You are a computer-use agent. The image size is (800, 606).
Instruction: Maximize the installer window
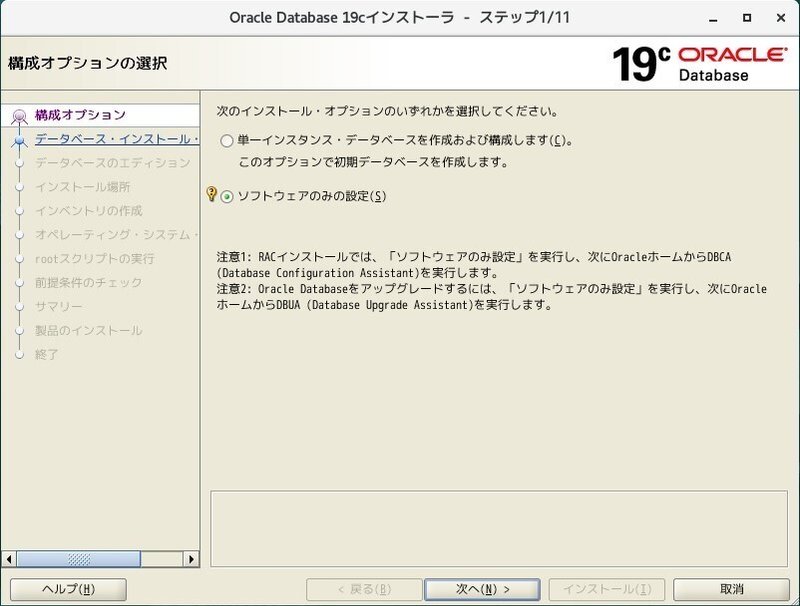click(x=747, y=18)
